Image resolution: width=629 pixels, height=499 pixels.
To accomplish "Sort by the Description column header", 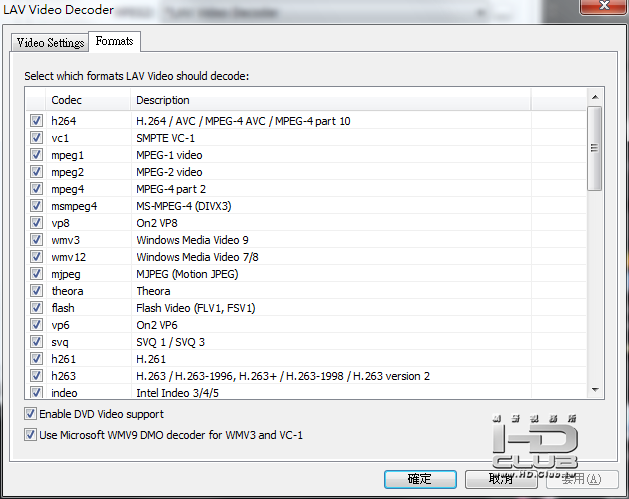I will tap(331, 100).
